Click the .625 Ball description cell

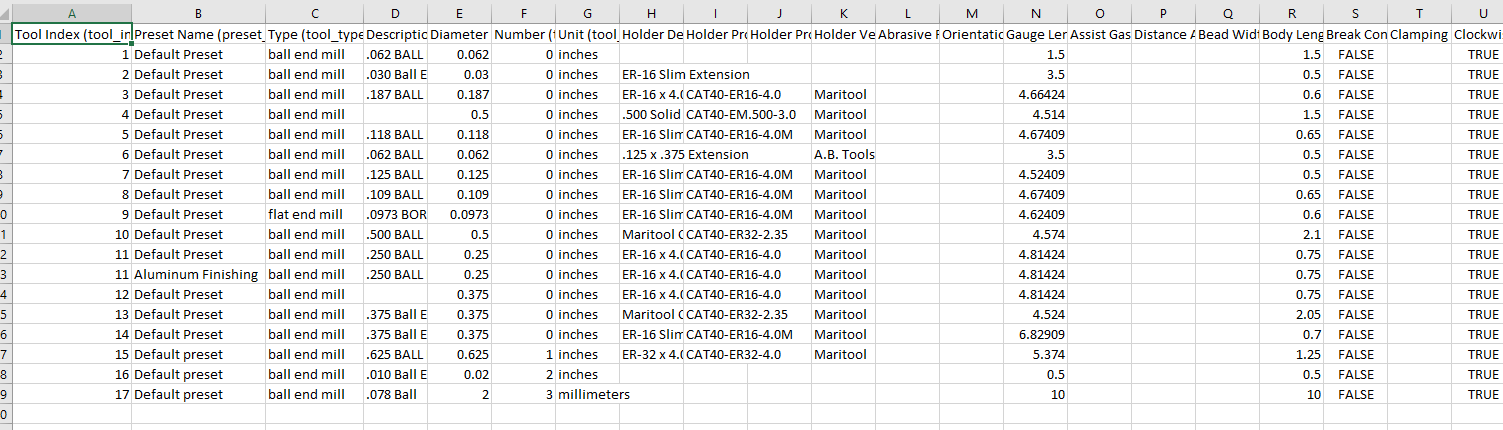coord(396,354)
